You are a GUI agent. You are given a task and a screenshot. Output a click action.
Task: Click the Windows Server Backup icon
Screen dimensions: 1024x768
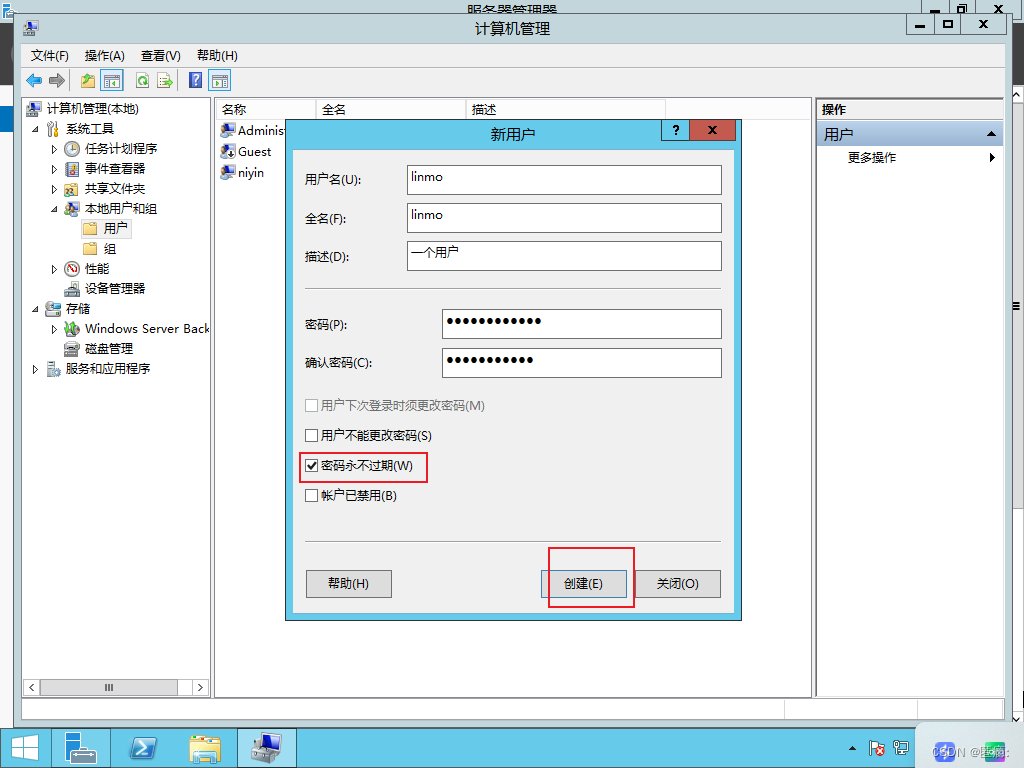click(x=72, y=329)
